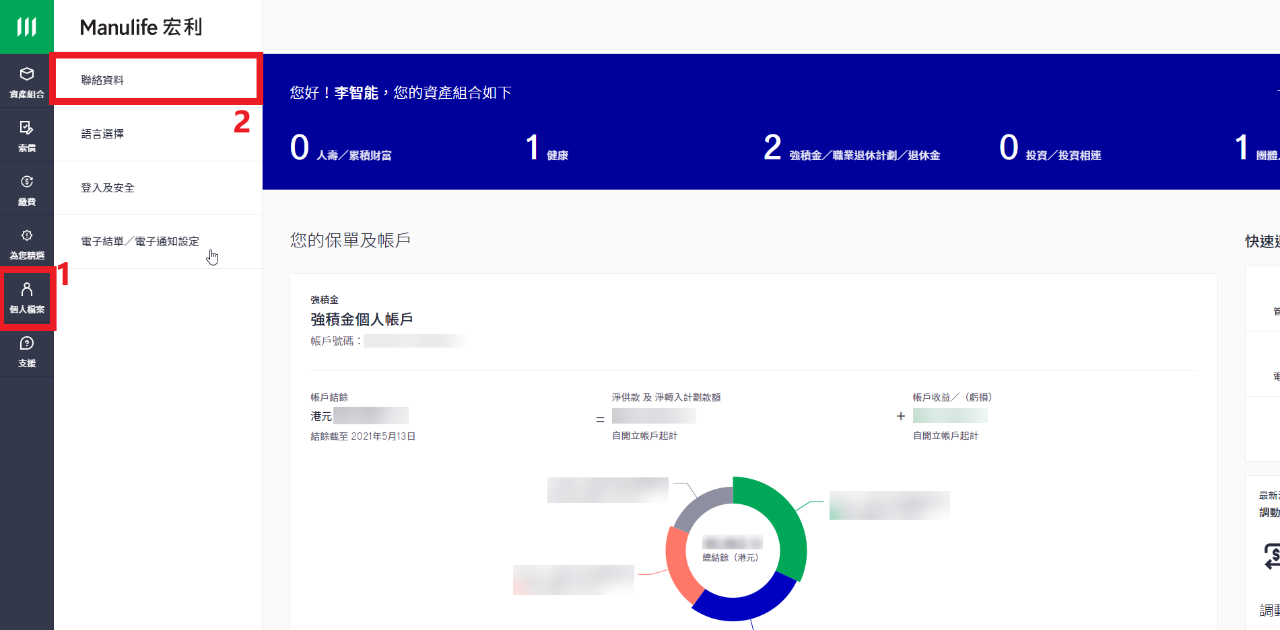
Task: Open 索償 claims in the sidebar
Action: pyautogui.click(x=27, y=135)
